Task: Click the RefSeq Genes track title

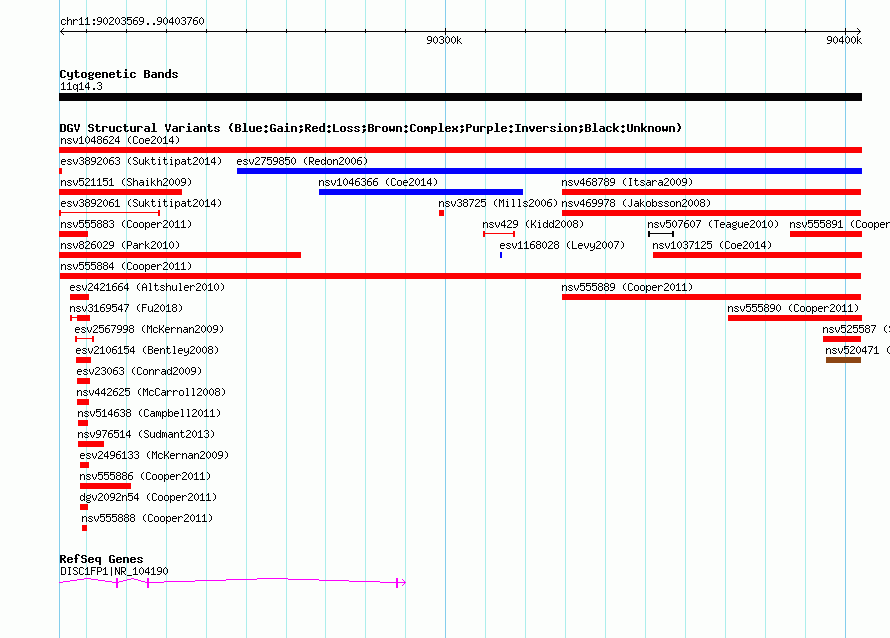Action: [x=101, y=559]
